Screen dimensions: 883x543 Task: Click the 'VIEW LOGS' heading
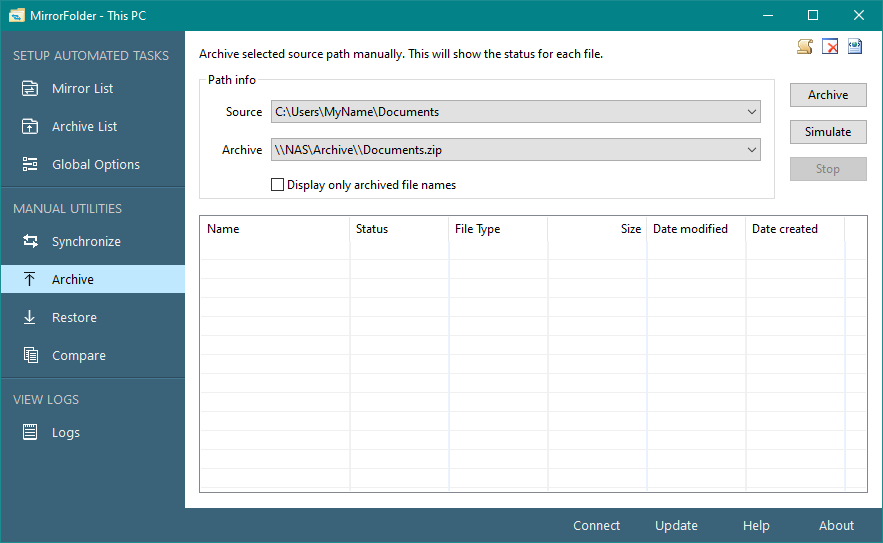tap(46, 399)
